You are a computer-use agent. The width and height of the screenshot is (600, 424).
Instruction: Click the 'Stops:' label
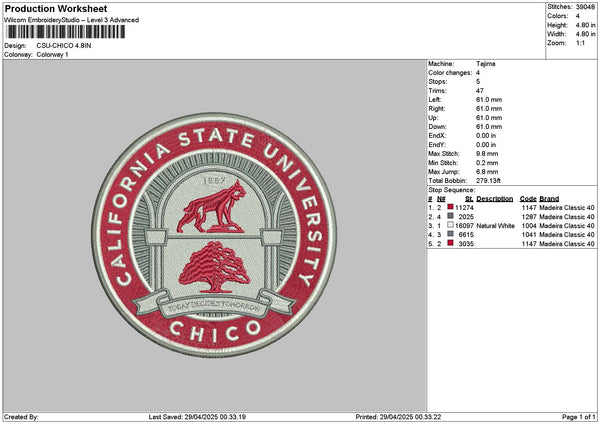point(437,82)
